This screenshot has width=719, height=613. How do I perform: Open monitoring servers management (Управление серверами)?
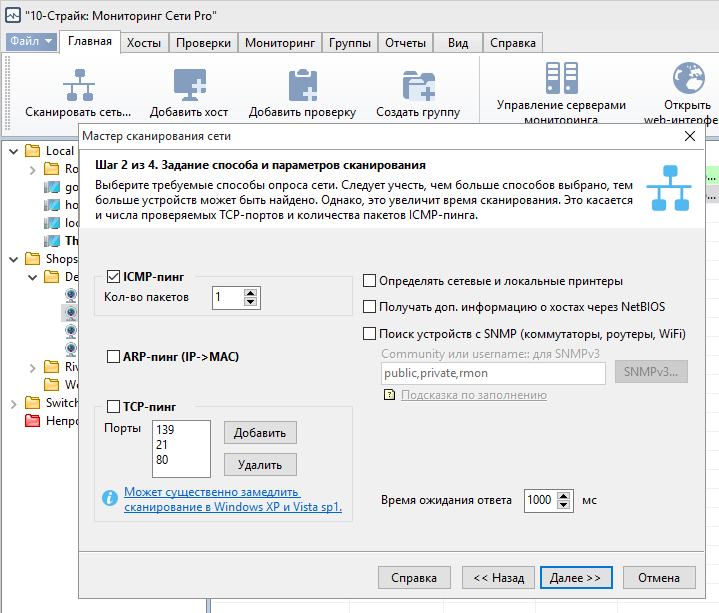point(561,77)
